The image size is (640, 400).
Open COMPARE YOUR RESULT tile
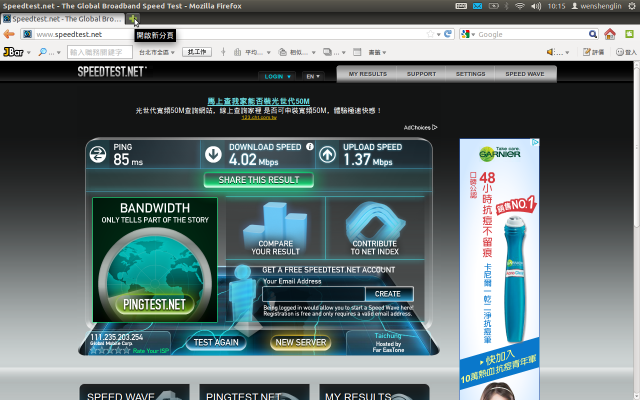coord(276,228)
